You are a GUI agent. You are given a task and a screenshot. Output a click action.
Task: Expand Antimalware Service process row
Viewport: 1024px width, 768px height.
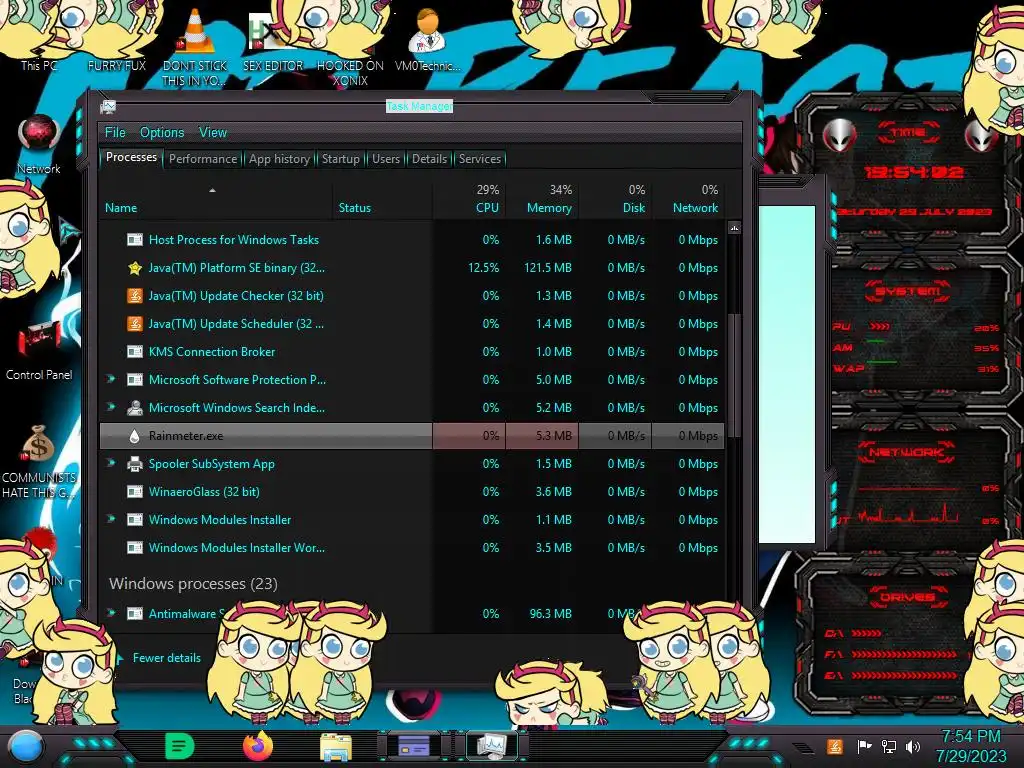(111, 613)
